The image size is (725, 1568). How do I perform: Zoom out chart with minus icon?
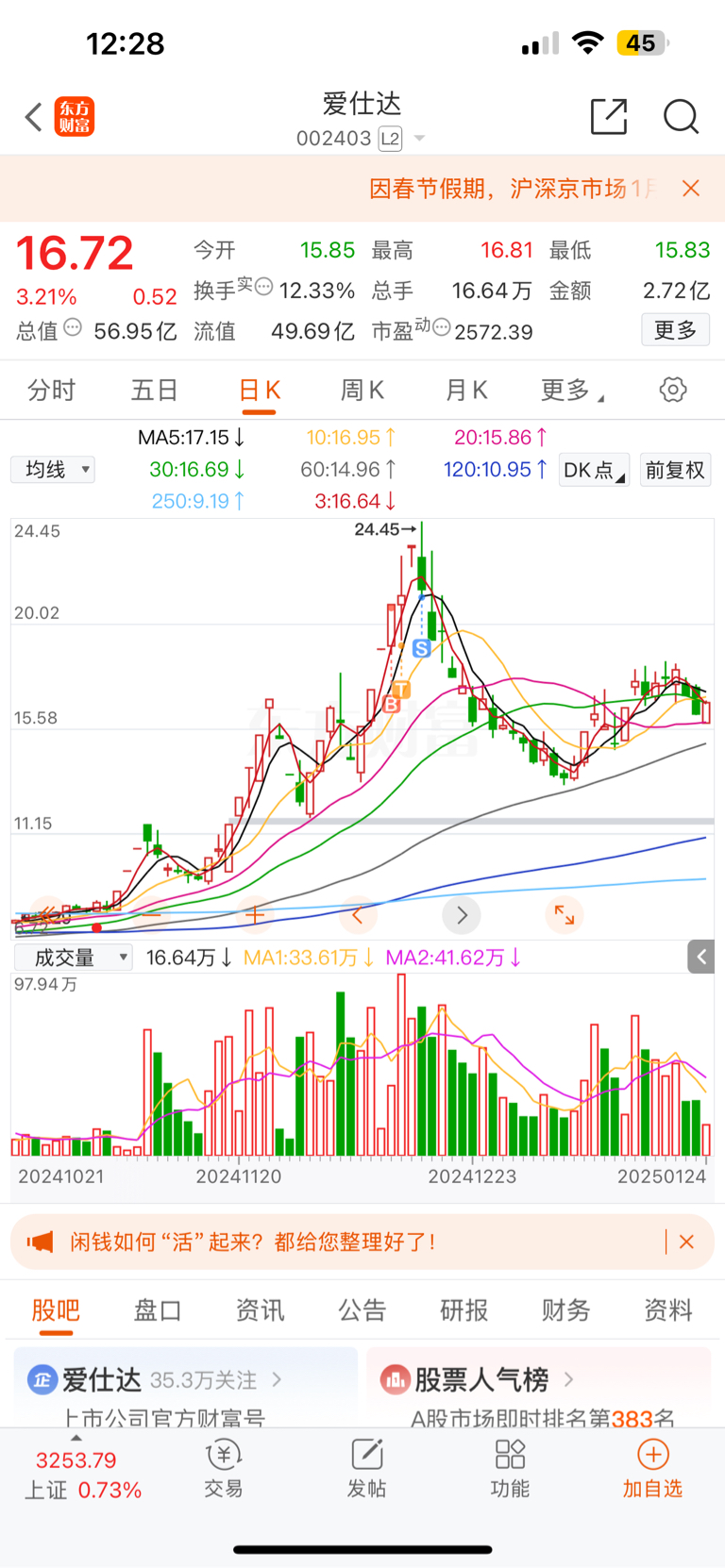(151, 914)
